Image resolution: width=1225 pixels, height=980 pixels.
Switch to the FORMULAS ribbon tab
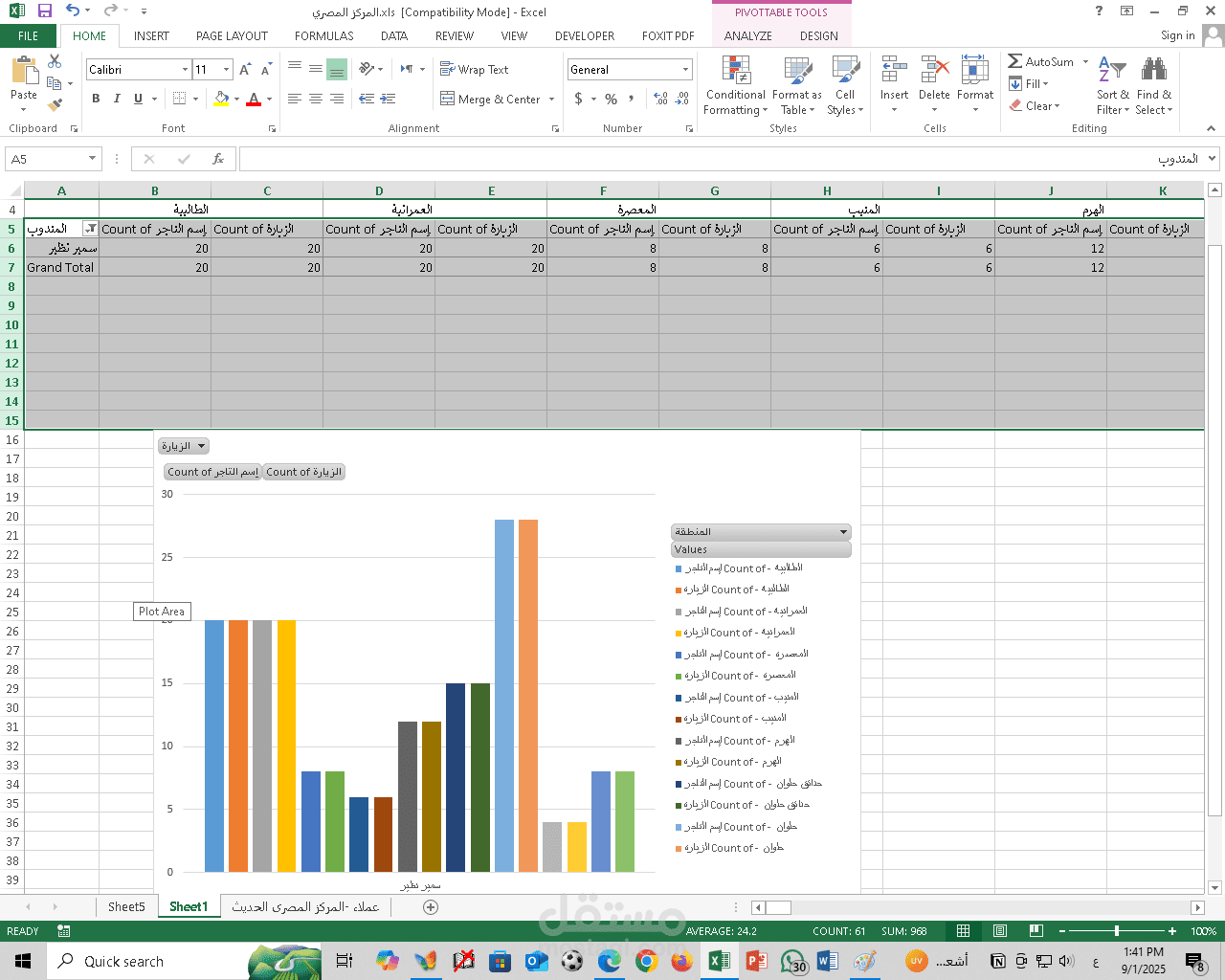pos(323,35)
